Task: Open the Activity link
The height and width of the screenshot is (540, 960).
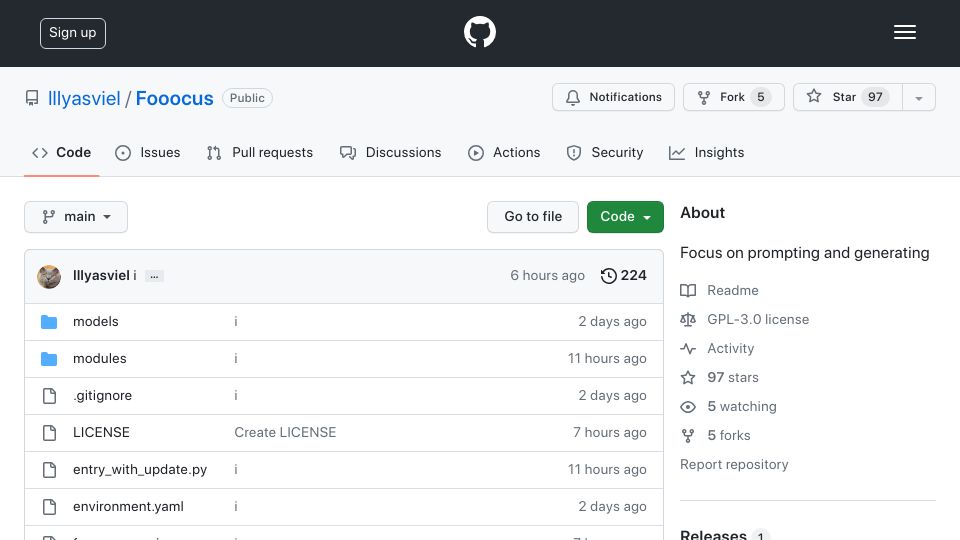Action: click(x=730, y=348)
